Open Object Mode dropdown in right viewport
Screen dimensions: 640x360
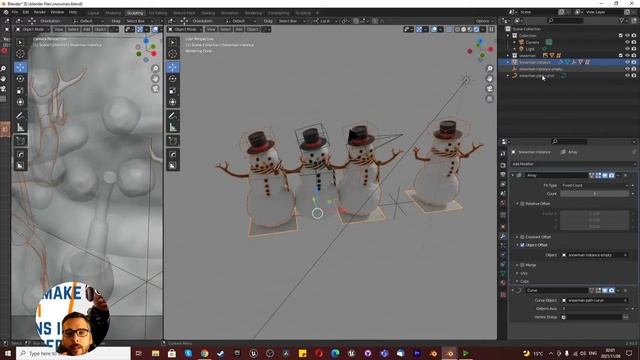click(x=186, y=29)
